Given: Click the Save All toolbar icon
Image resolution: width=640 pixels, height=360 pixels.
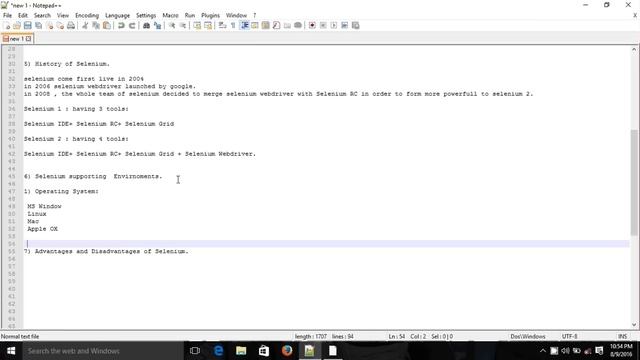Looking at the screenshot, I should (x=38, y=26).
